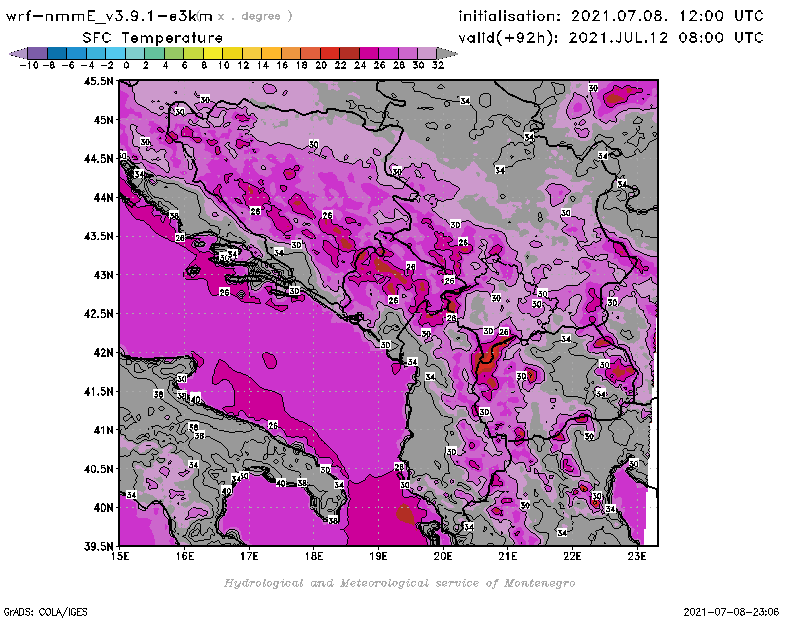Viewport: 800px width, 618px height.
Task: Select the "2021-07-08-23:06" timestamp
Action: click(731, 612)
